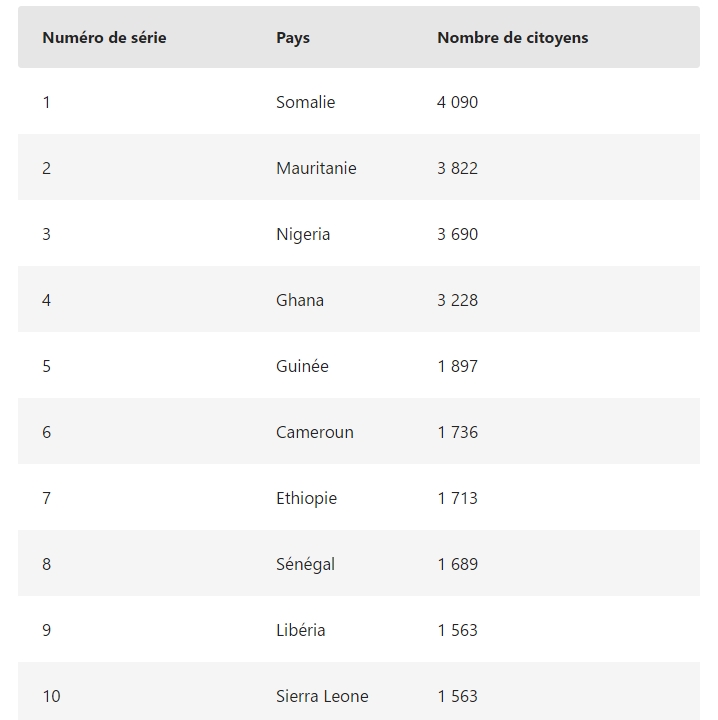Viewport: 718px width, 720px height.
Task: Click the Mauritanie cell
Action: (x=316, y=168)
